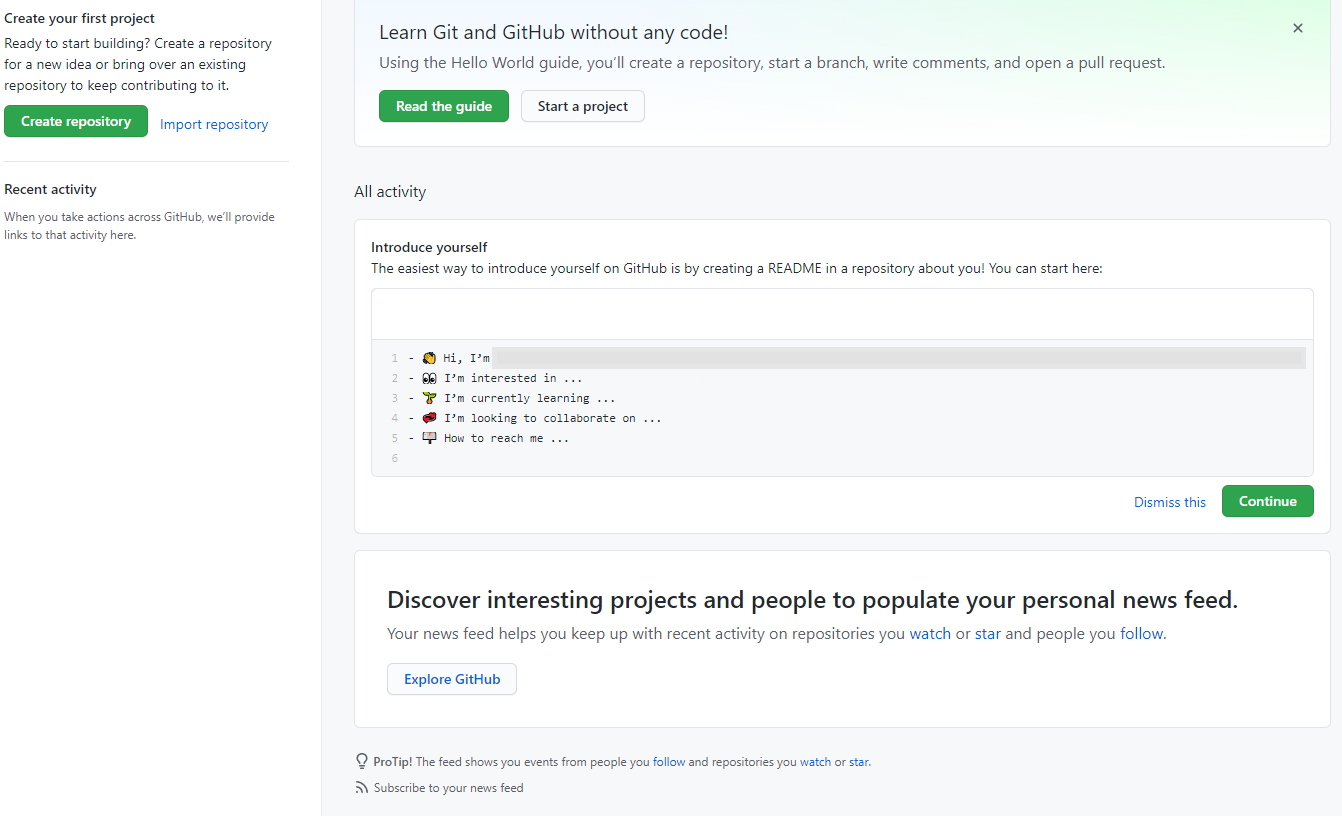Click the 'star' link in news feed description
Viewport: 1342px width, 816px height.
pyautogui.click(x=988, y=633)
